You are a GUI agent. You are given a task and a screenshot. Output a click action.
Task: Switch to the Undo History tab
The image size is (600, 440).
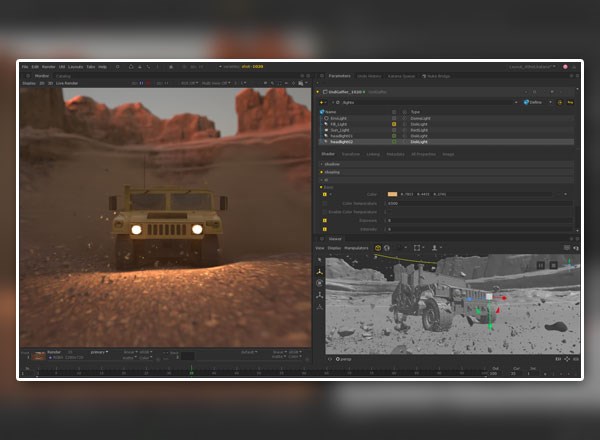click(369, 75)
